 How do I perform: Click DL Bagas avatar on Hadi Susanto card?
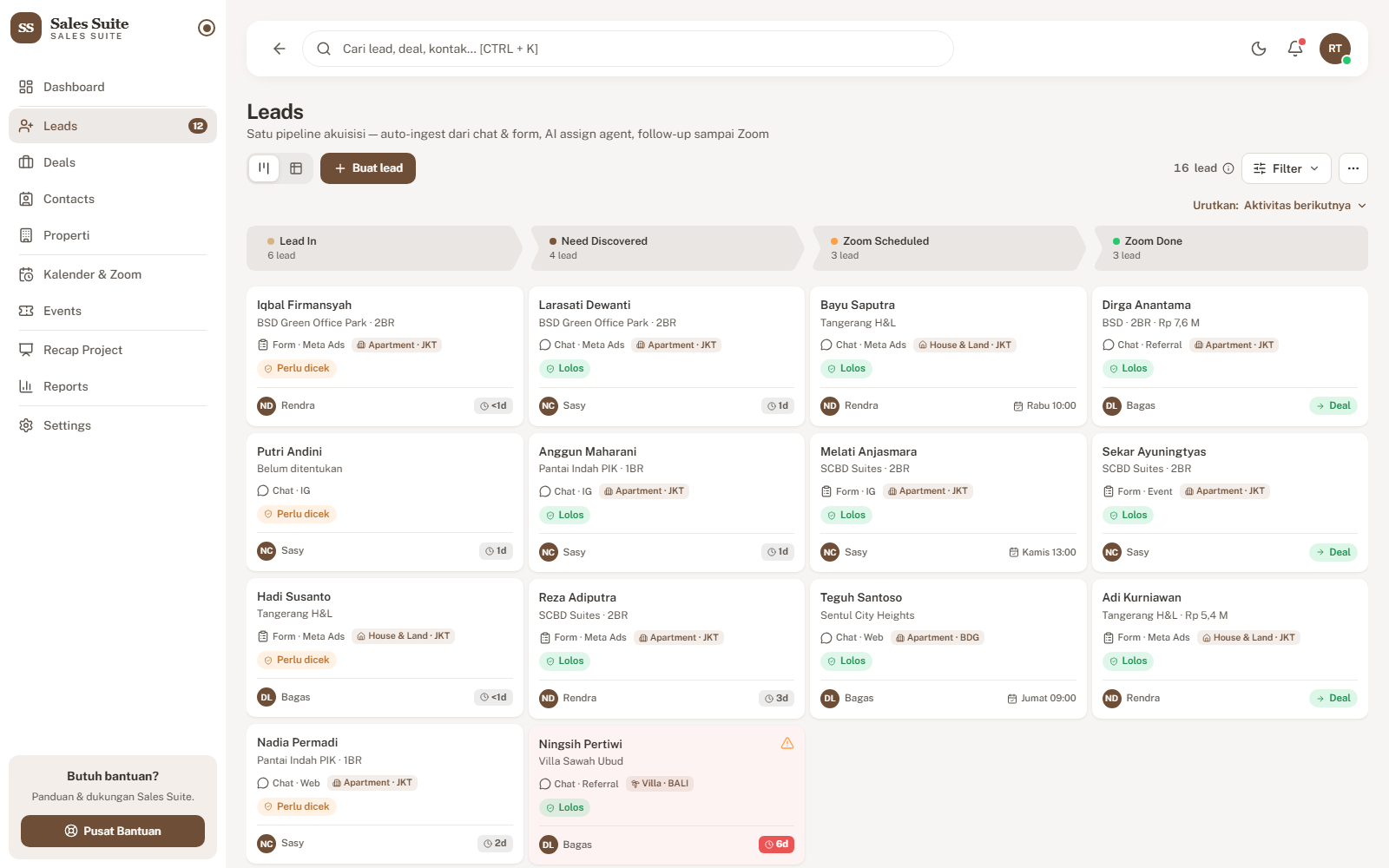pyautogui.click(x=267, y=697)
